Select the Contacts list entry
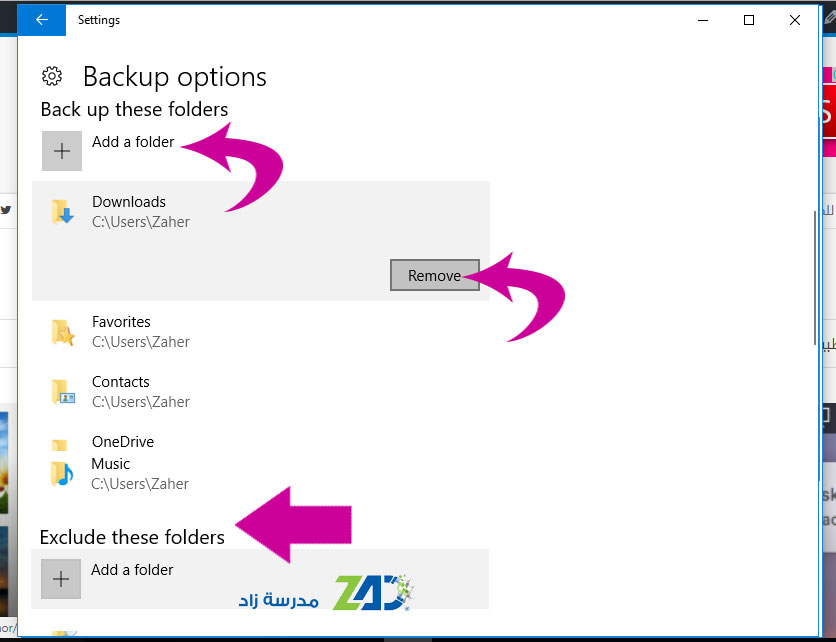Image resolution: width=836 pixels, height=642 pixels. coord(260,392)
